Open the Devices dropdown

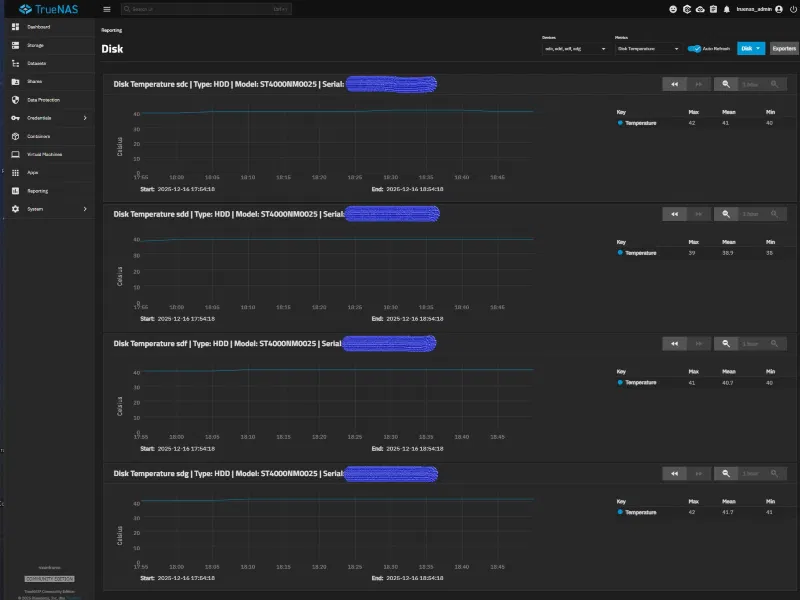(575, 49)
